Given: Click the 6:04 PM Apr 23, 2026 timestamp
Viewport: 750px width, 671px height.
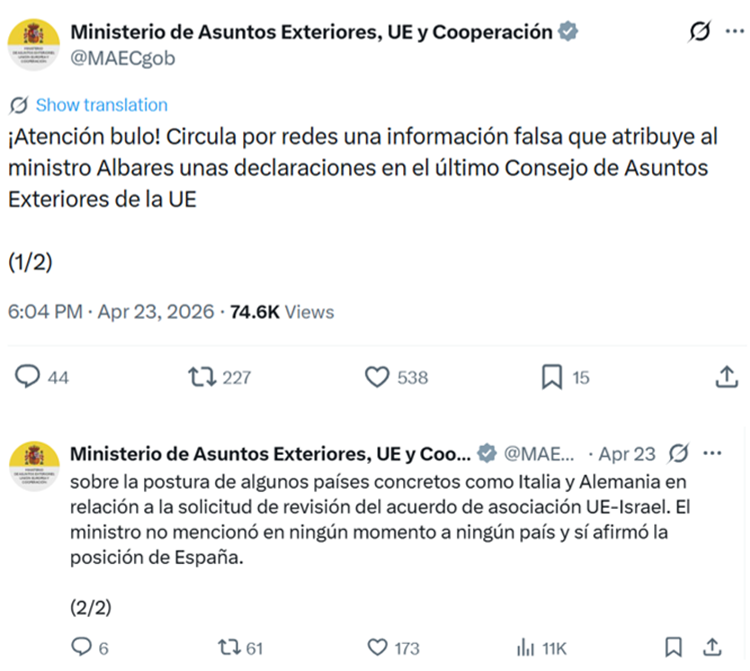Looking at the screenshot, I should point(110,312).
